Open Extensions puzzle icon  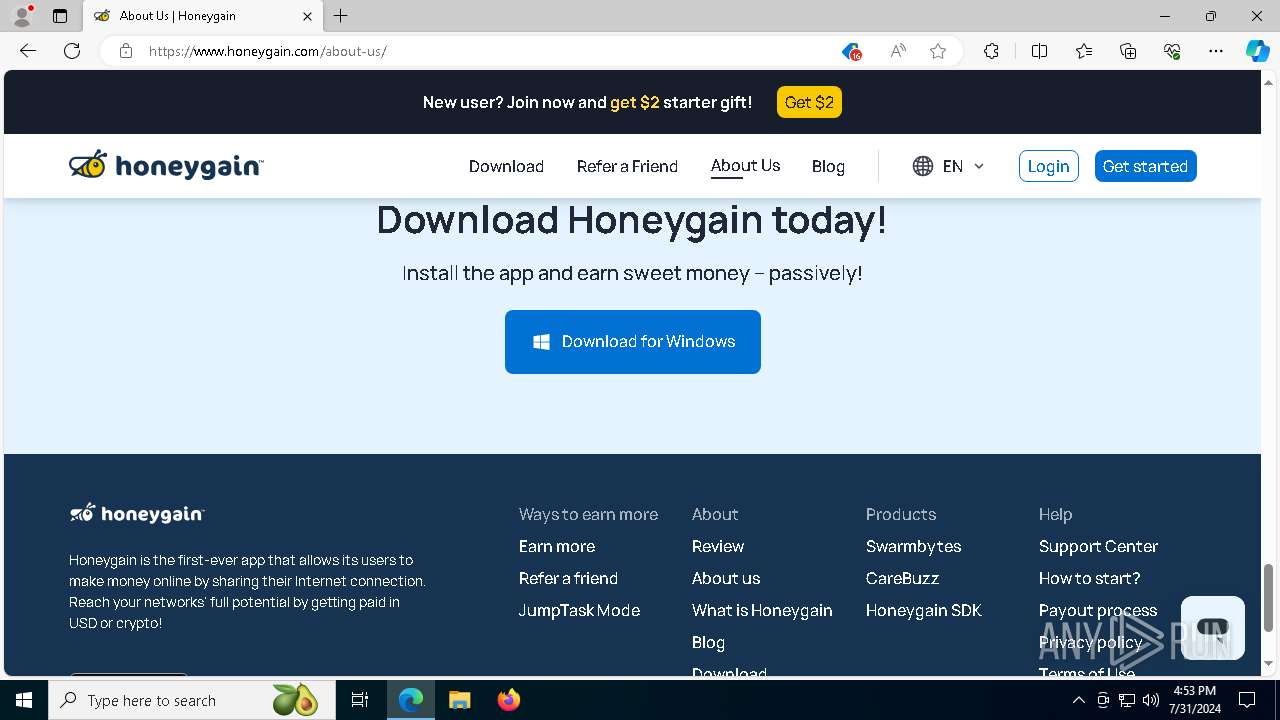pyautogui.click(x=991, y=51)
